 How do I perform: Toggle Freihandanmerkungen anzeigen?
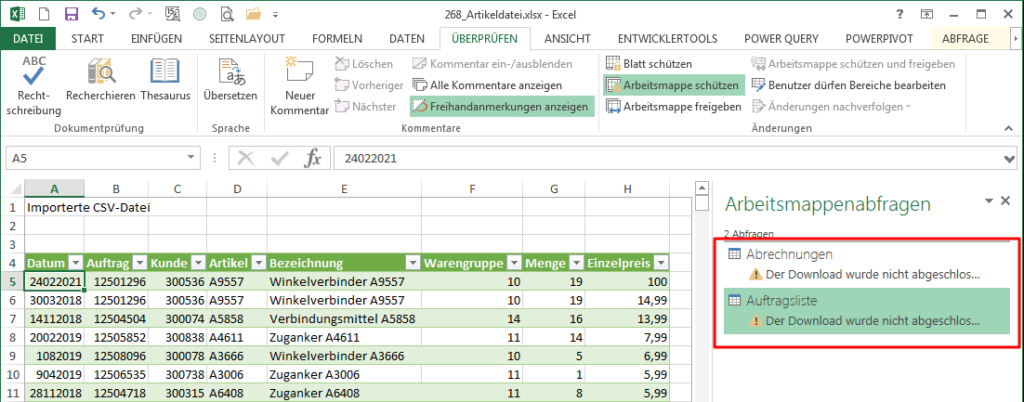[x=502, y=106]
